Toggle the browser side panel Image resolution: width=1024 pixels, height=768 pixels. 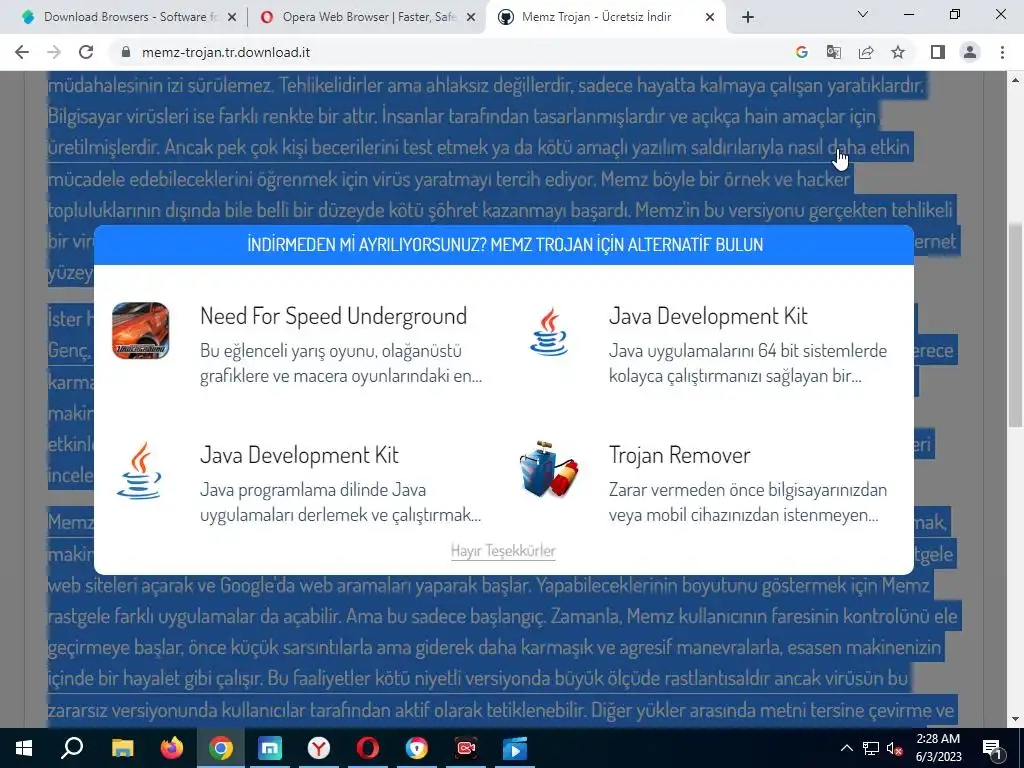938,52
